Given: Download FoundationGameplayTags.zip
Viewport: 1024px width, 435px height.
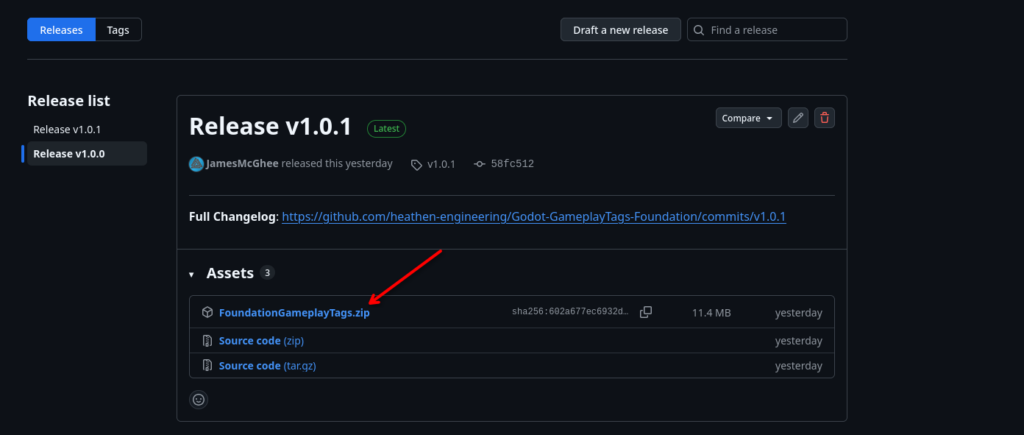Looking at the screenshot, I should [x=295, y=313].
